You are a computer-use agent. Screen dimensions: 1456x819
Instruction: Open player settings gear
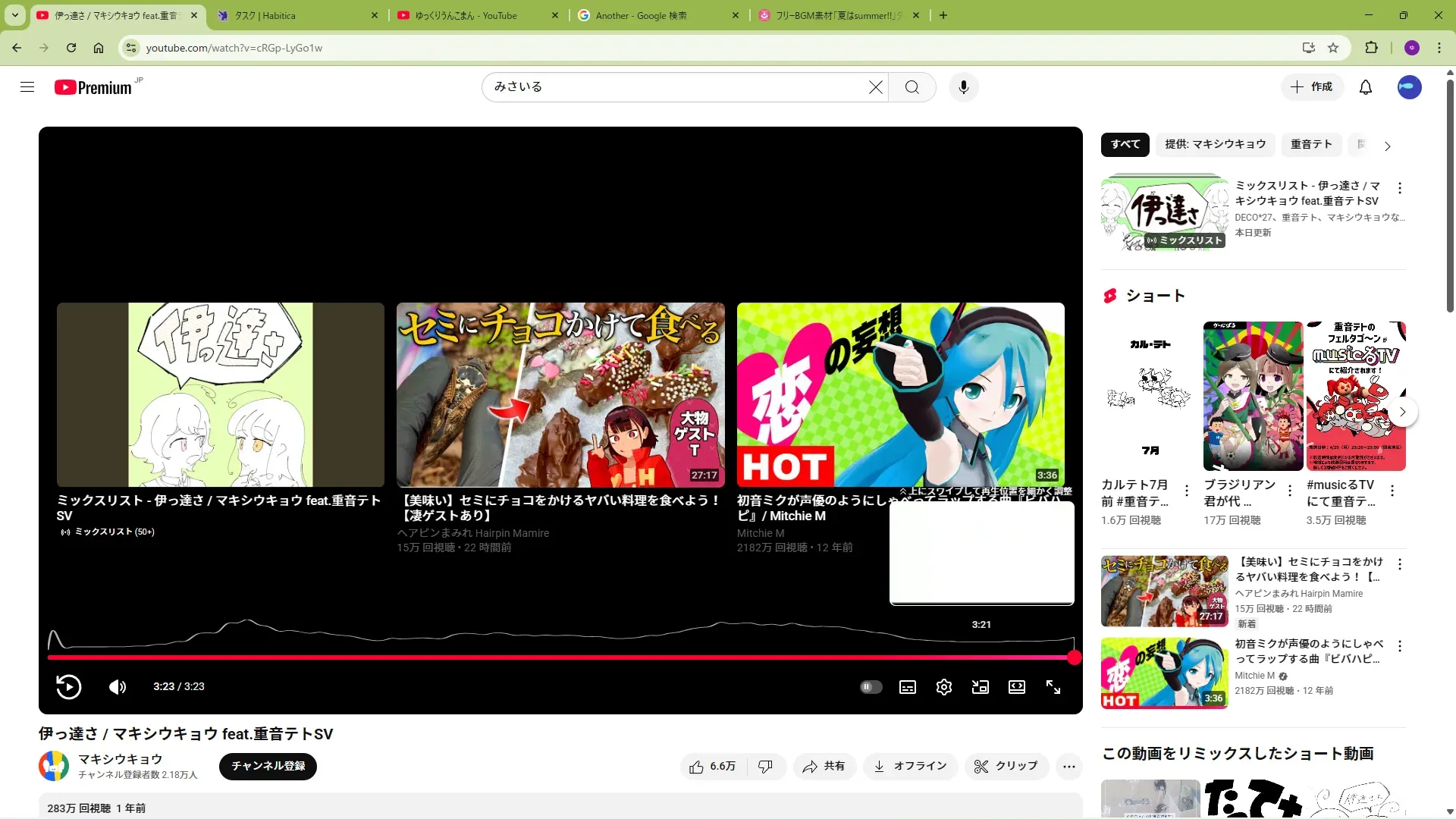pyautogui.click(x=943, y=687)
